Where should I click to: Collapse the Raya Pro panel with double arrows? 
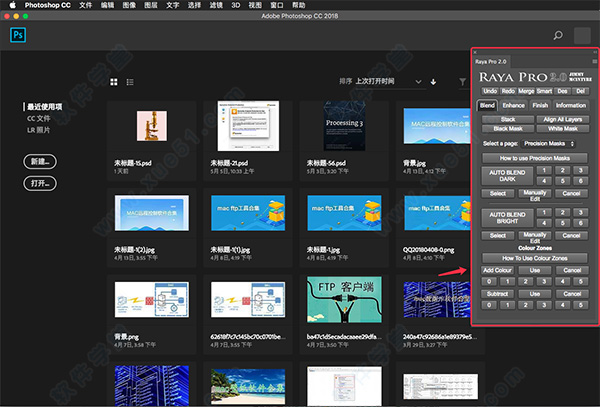pos(595,52)
